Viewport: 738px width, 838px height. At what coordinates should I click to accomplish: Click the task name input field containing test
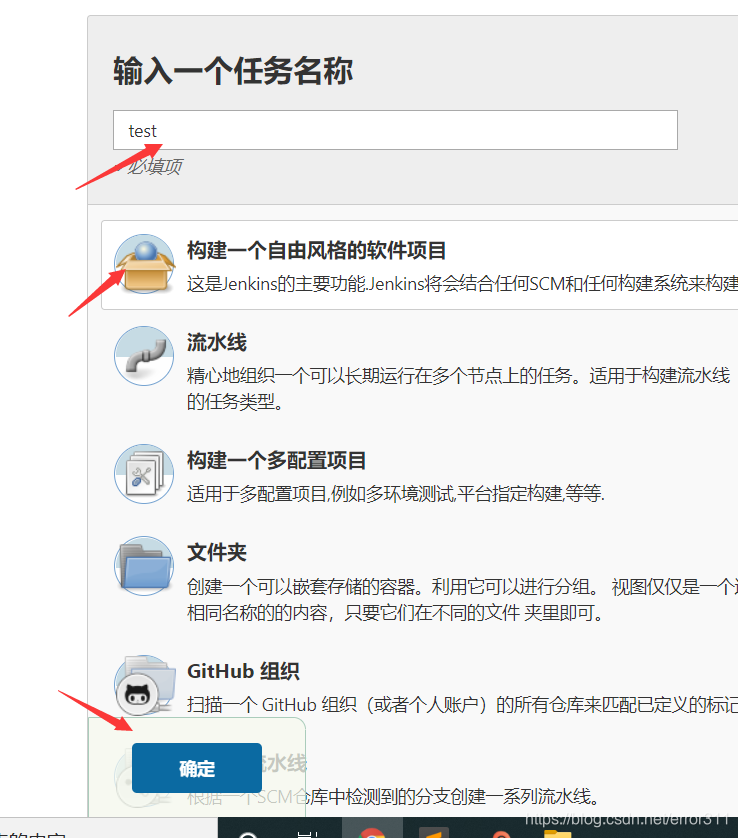[x=395, y=130]
